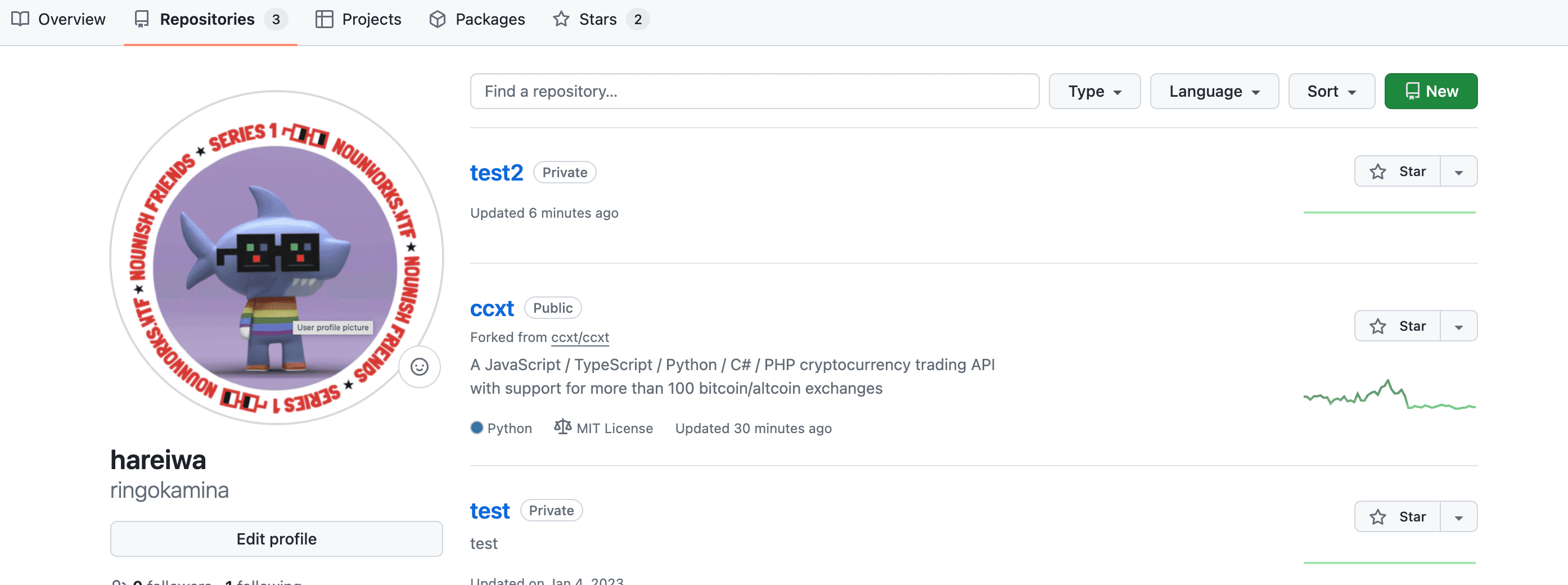1568x585 pixels.
Task: Open the ccxt repository
Action: coord(492,308)
